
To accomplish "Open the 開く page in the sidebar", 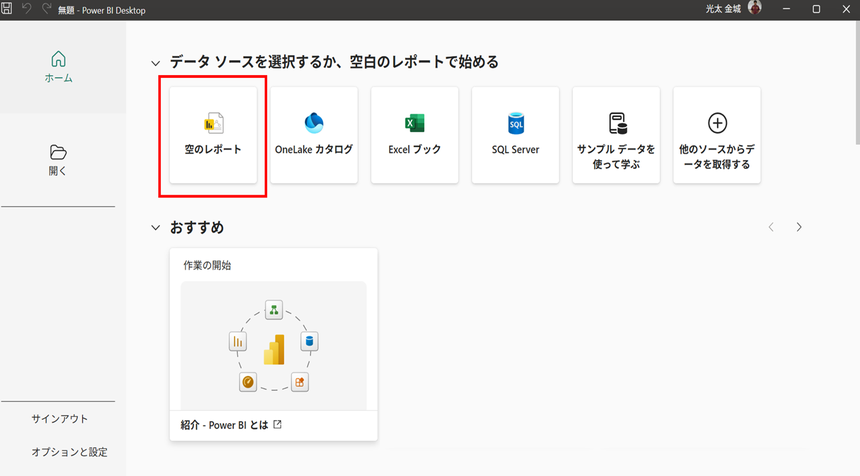I will [x=58, y=160].
